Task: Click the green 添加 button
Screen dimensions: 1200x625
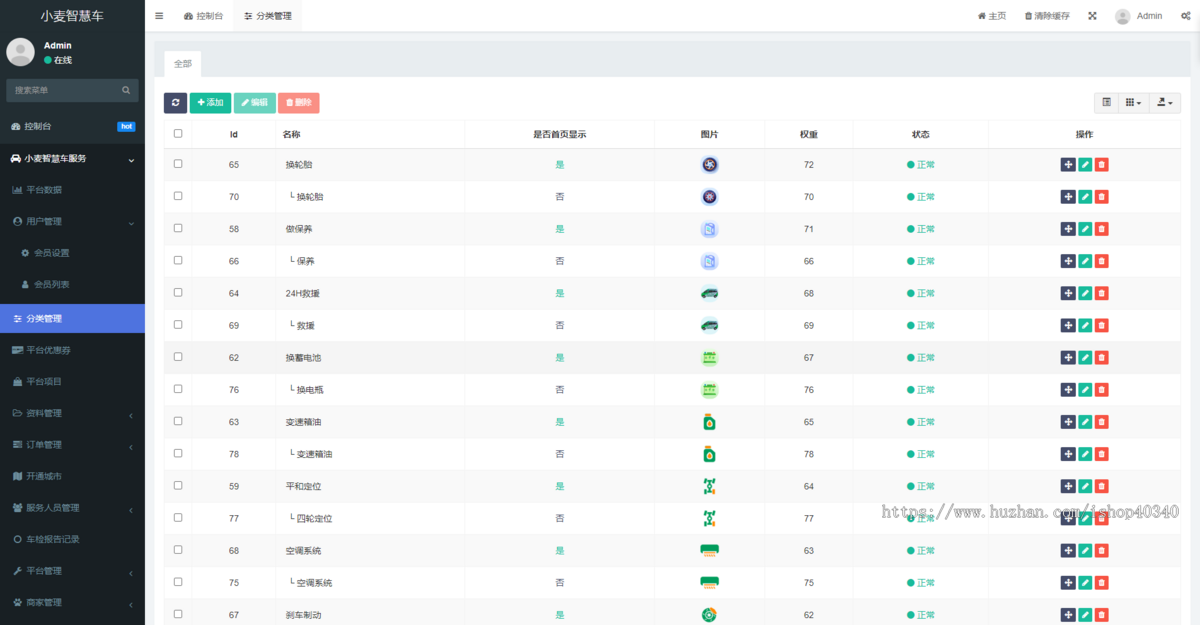Action: click(210, 103)
